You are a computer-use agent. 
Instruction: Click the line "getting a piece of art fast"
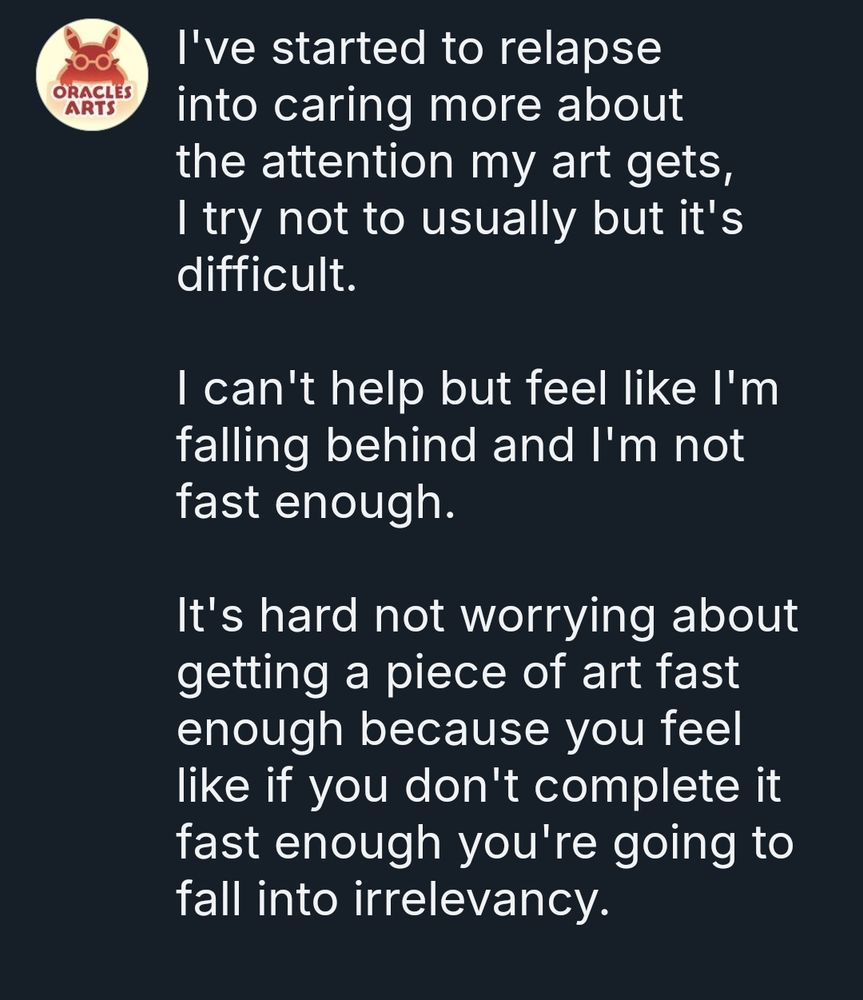coord(457,673)
